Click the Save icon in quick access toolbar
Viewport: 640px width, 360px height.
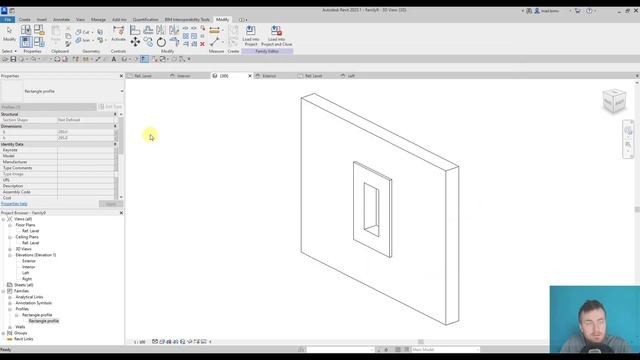13,59
